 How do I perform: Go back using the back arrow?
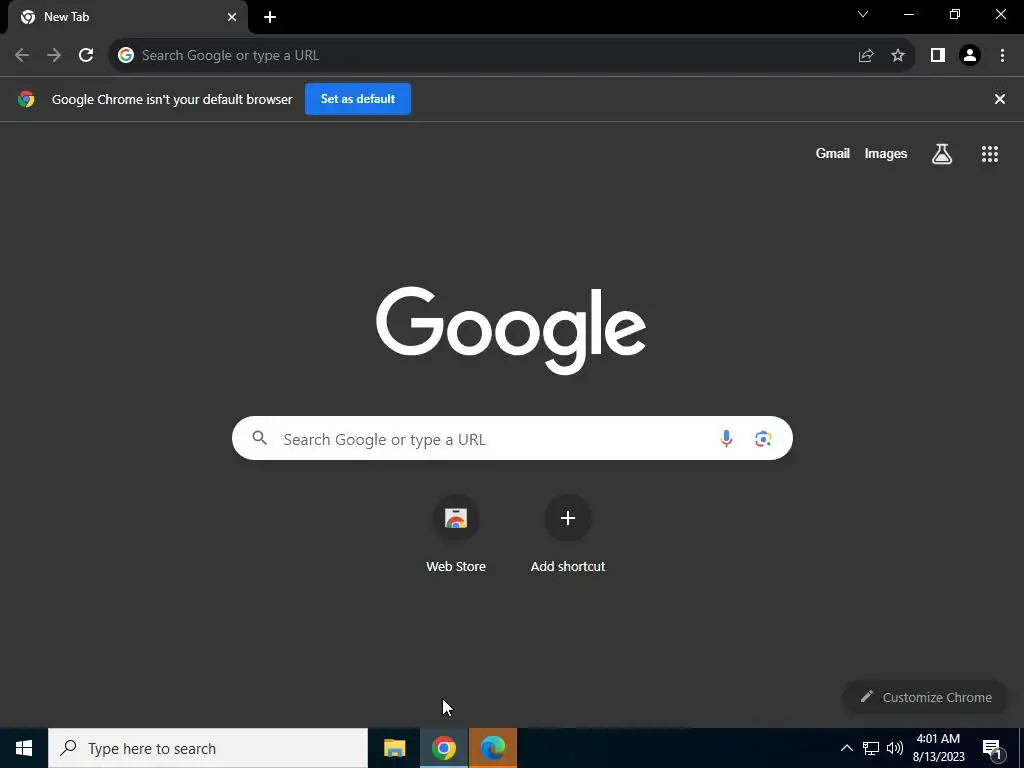(x=22, y=56)
